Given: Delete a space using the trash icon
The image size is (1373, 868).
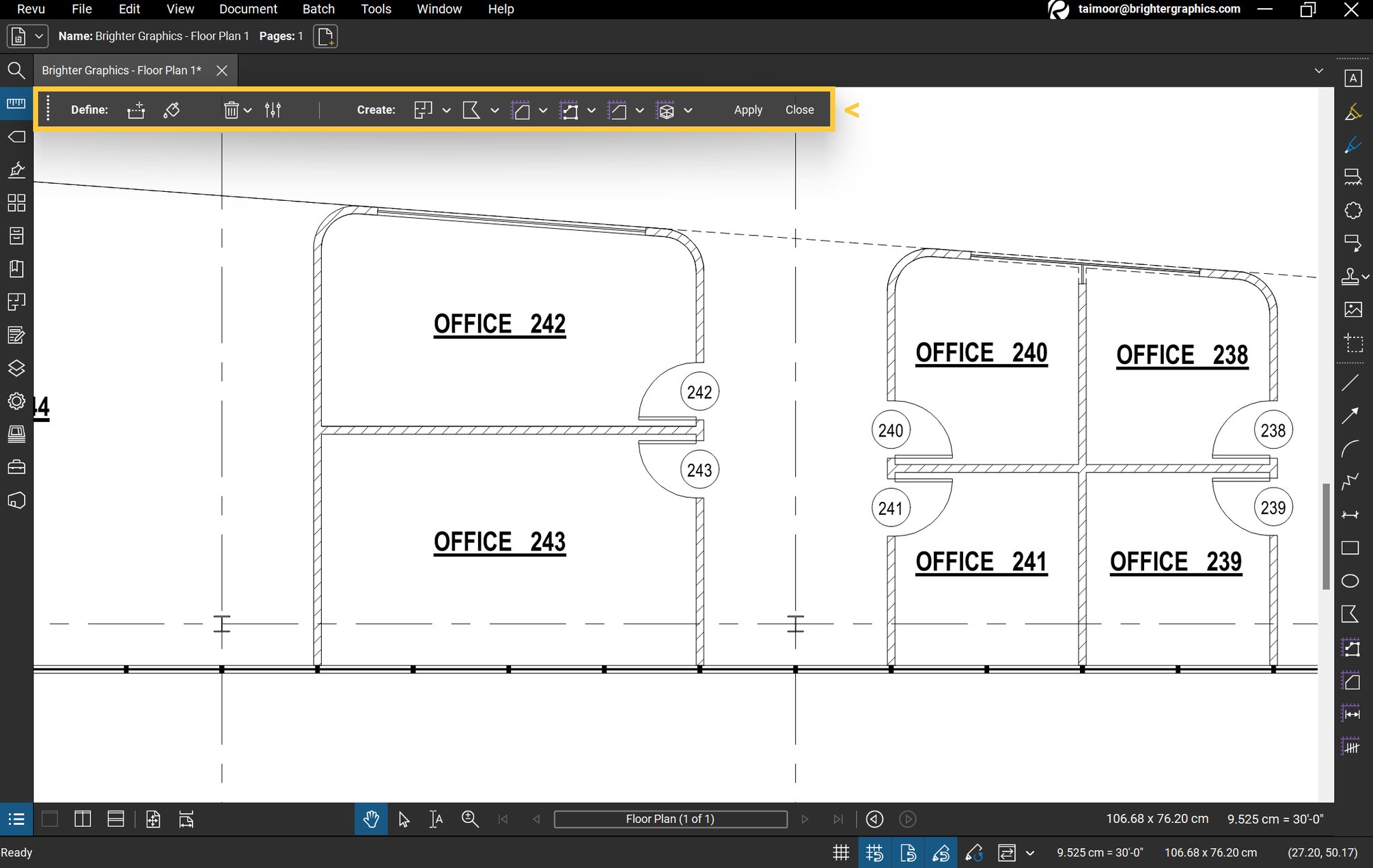Looking at the screenshot, I should coord(232,109).
